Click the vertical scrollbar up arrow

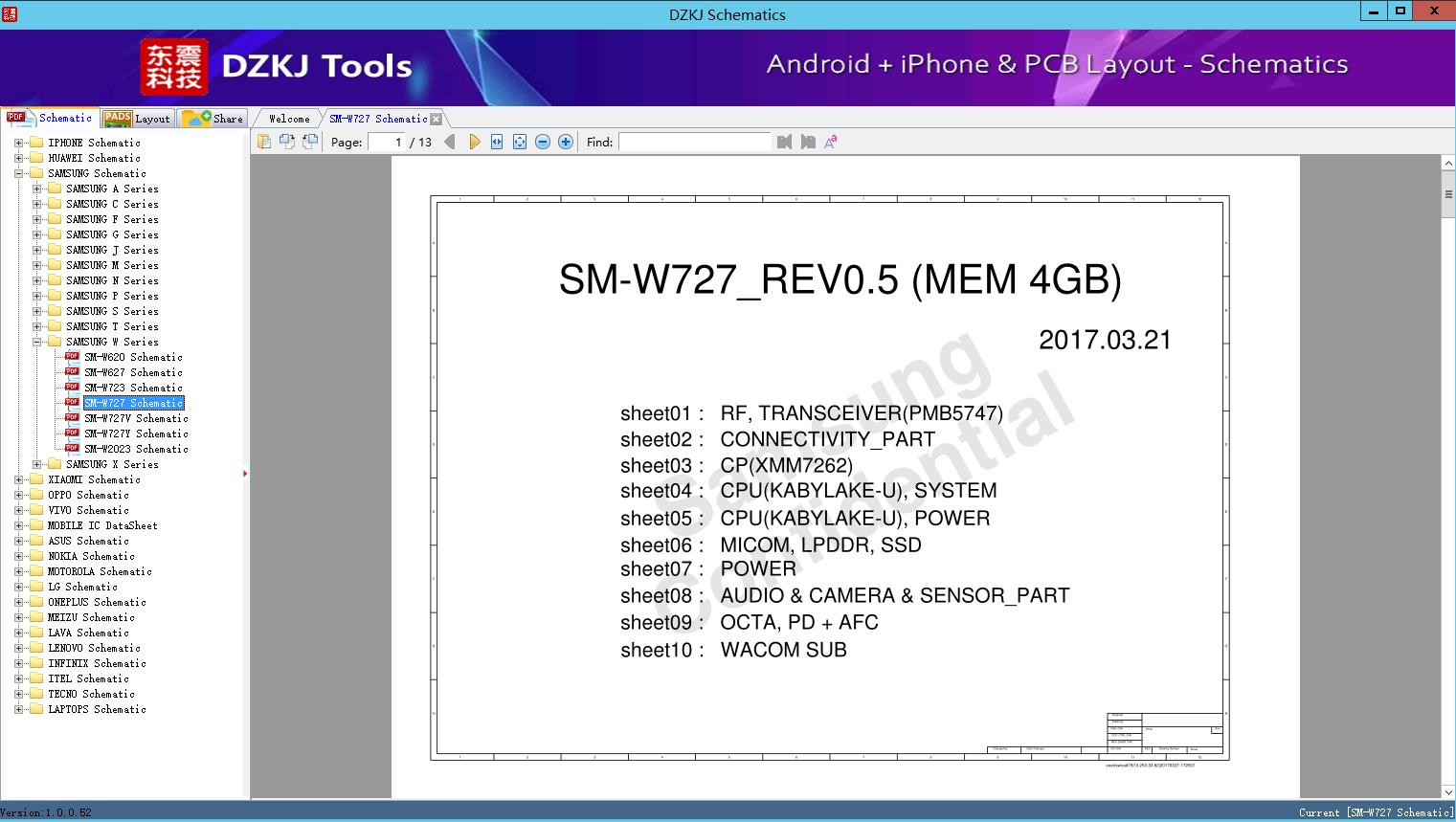click(x=1448, y=164)
